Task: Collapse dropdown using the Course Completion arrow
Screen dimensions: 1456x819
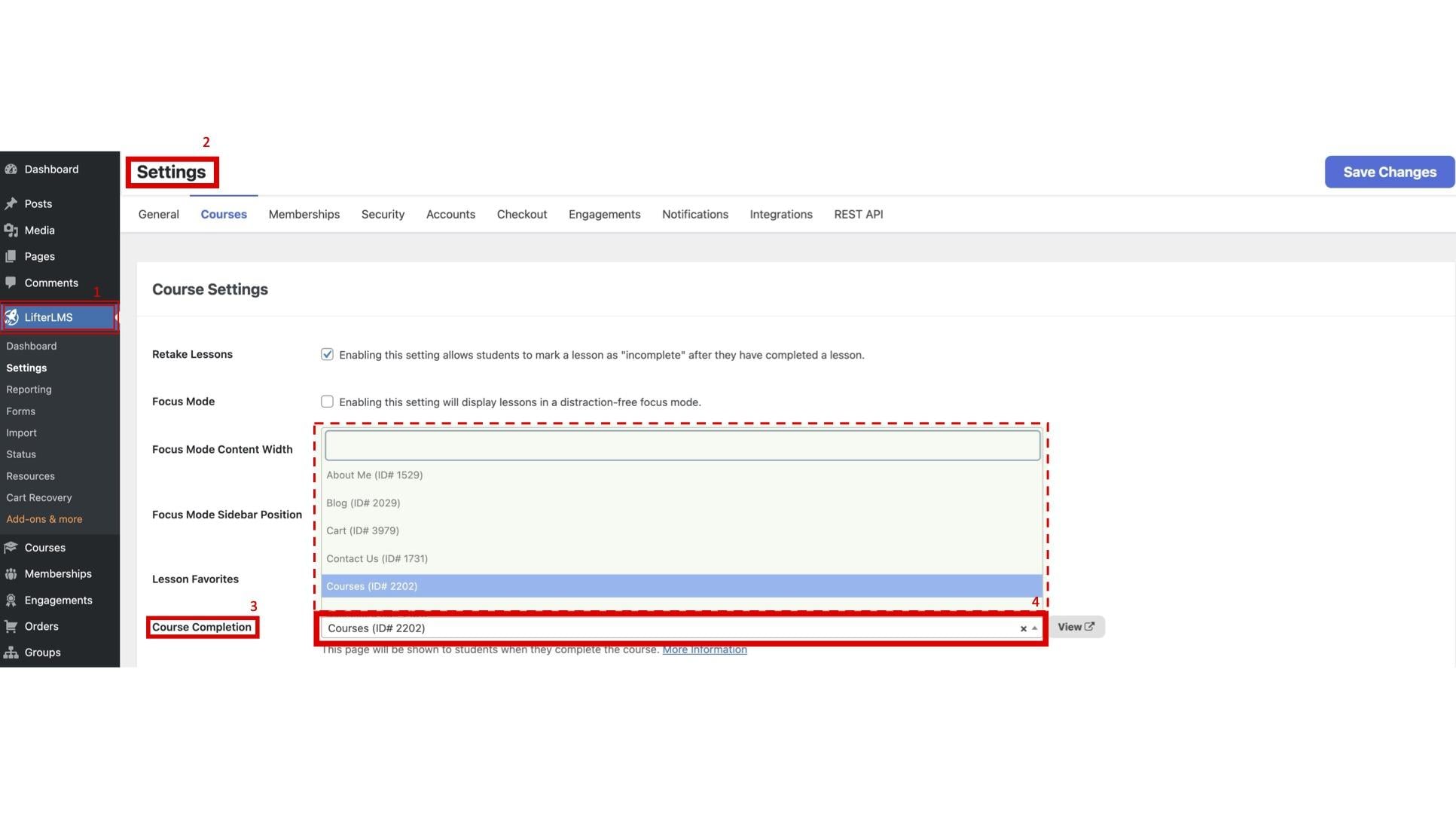Action: tap(1034, 628)
